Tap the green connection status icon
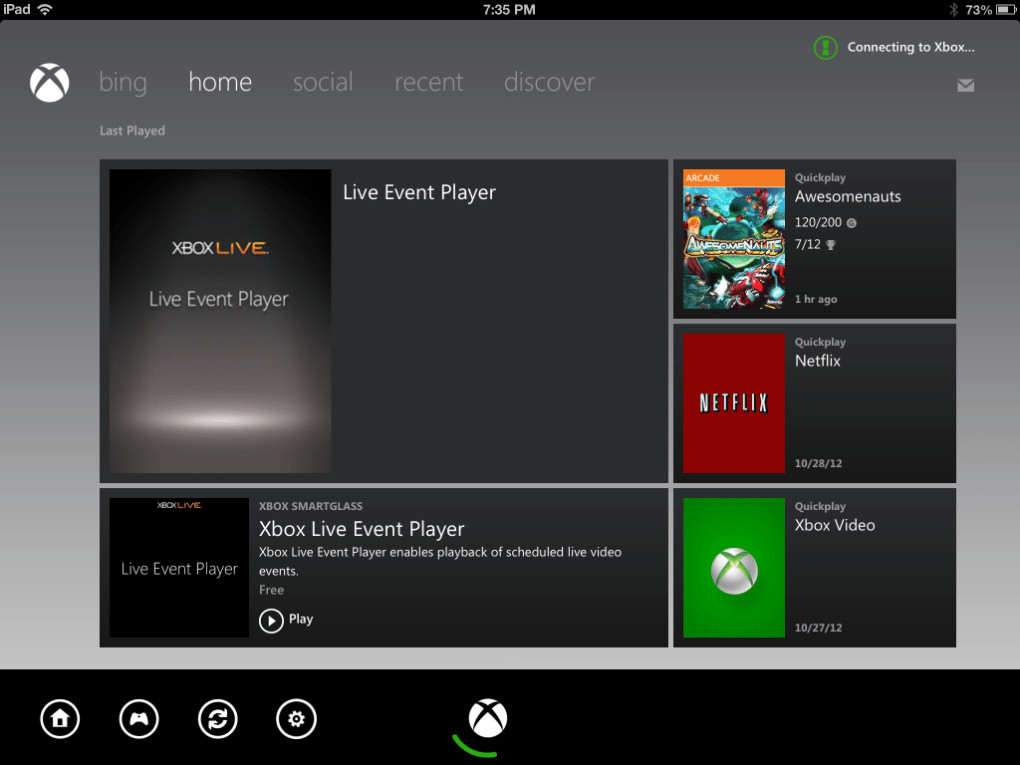The height and width of the screenshot is (765, 1020). (825, 47)
